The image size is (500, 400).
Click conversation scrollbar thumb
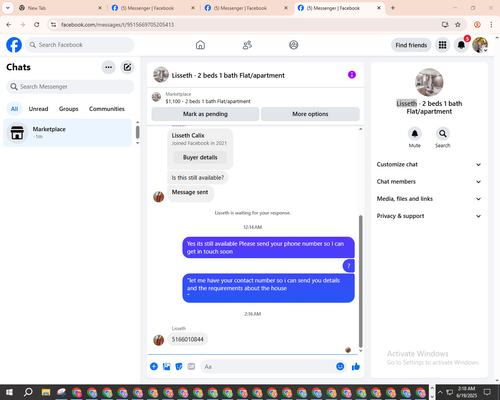[360, 282]
